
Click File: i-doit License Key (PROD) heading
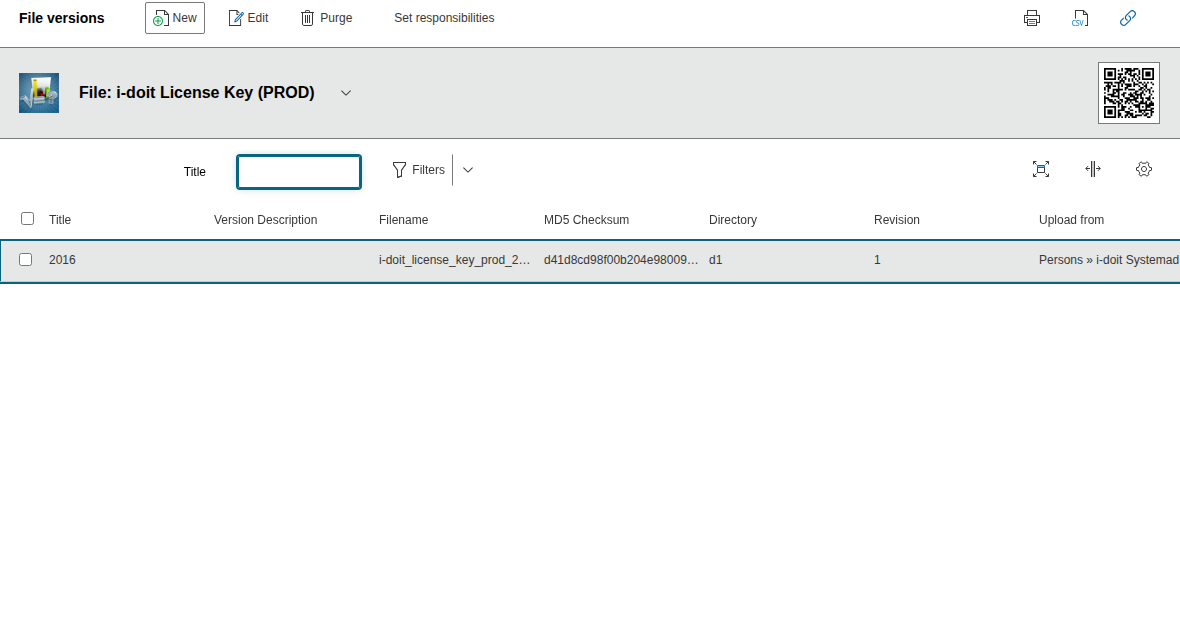pyautogui.click(x=196, y=93)
